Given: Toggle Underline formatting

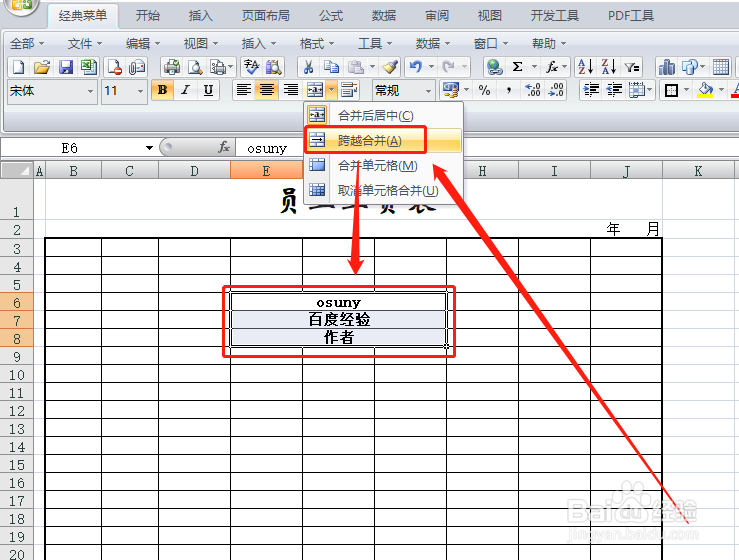Looking at the screenshot, I should tap(208, 90).
